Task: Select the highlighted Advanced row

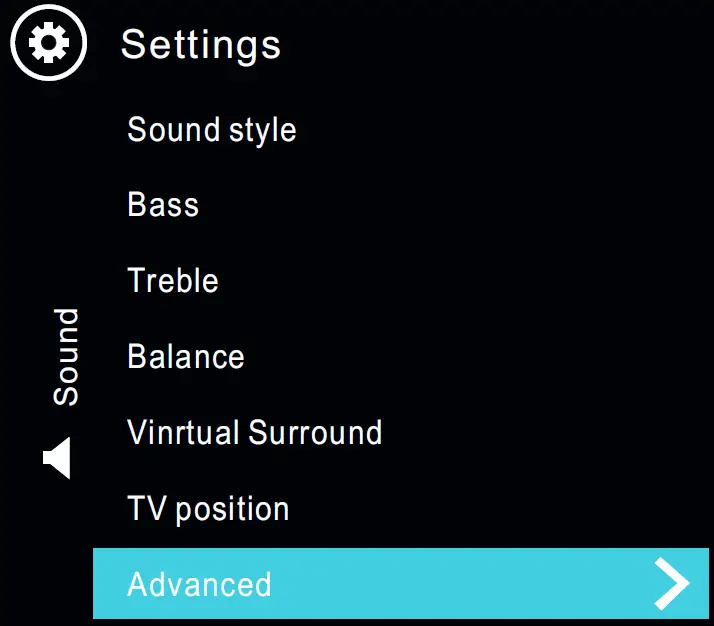Action: coord(400,584)
